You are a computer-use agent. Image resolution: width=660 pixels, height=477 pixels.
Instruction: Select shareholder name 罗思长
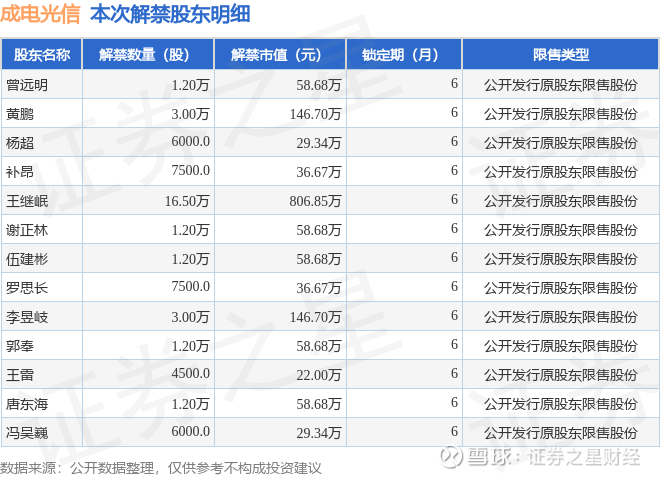[27, 288]
